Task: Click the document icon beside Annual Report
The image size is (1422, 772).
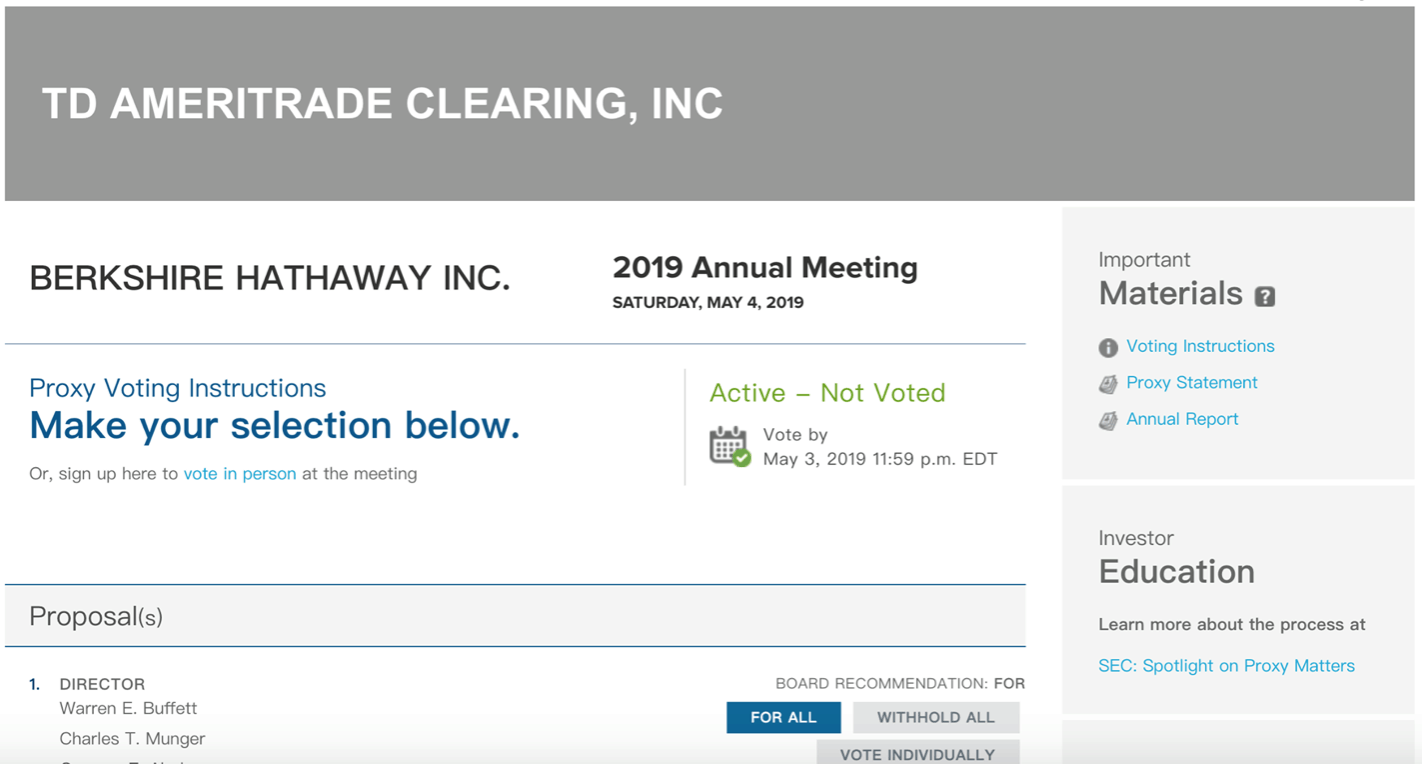Action: [x=1108, y=421]
